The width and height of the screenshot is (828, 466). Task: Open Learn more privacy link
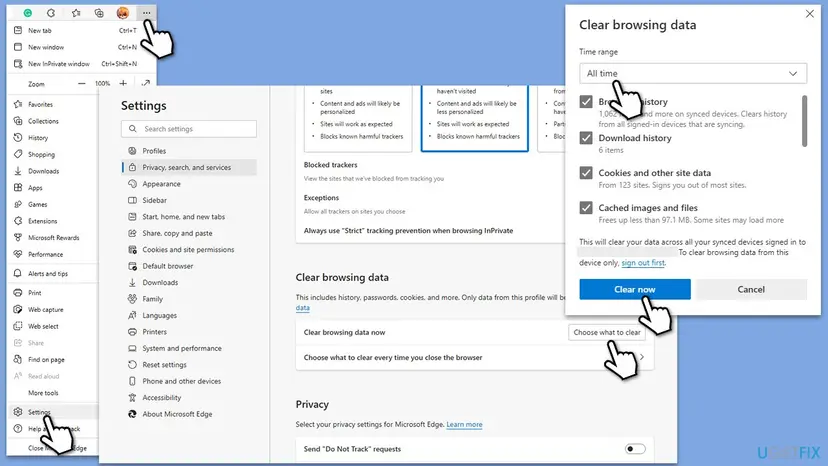tap(464, 424)
